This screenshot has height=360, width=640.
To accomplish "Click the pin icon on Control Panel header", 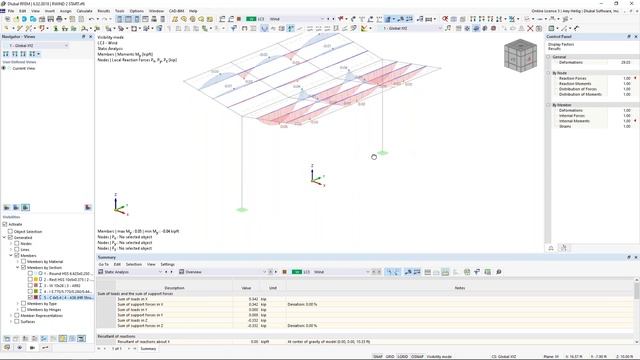I will (629, 37).
